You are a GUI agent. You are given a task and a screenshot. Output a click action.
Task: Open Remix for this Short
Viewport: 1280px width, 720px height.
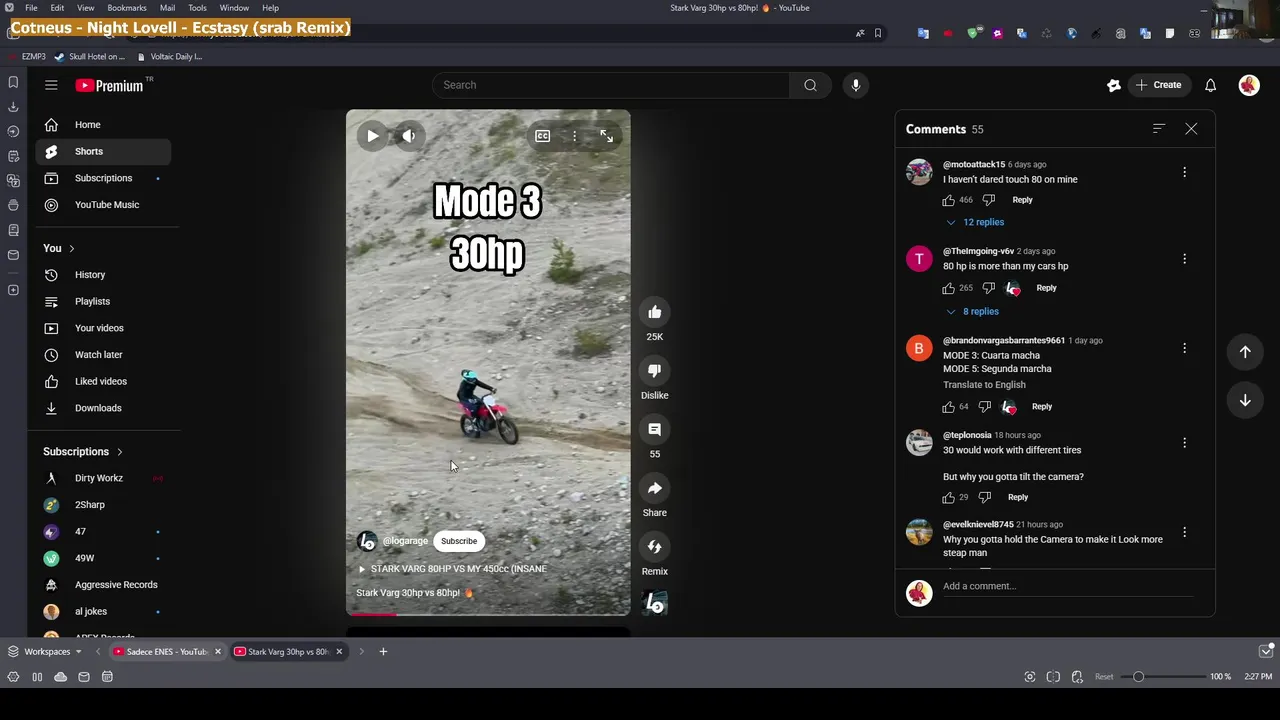654,547
